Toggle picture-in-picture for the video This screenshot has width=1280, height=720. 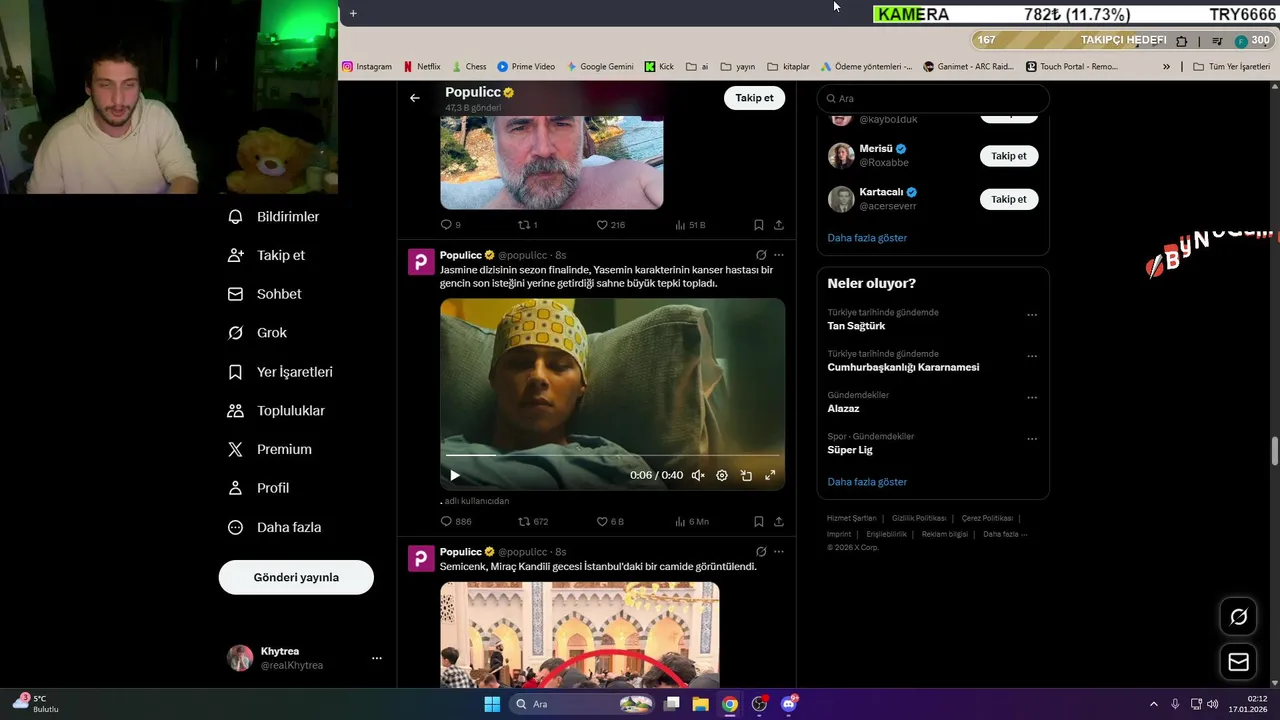(746, 476)
